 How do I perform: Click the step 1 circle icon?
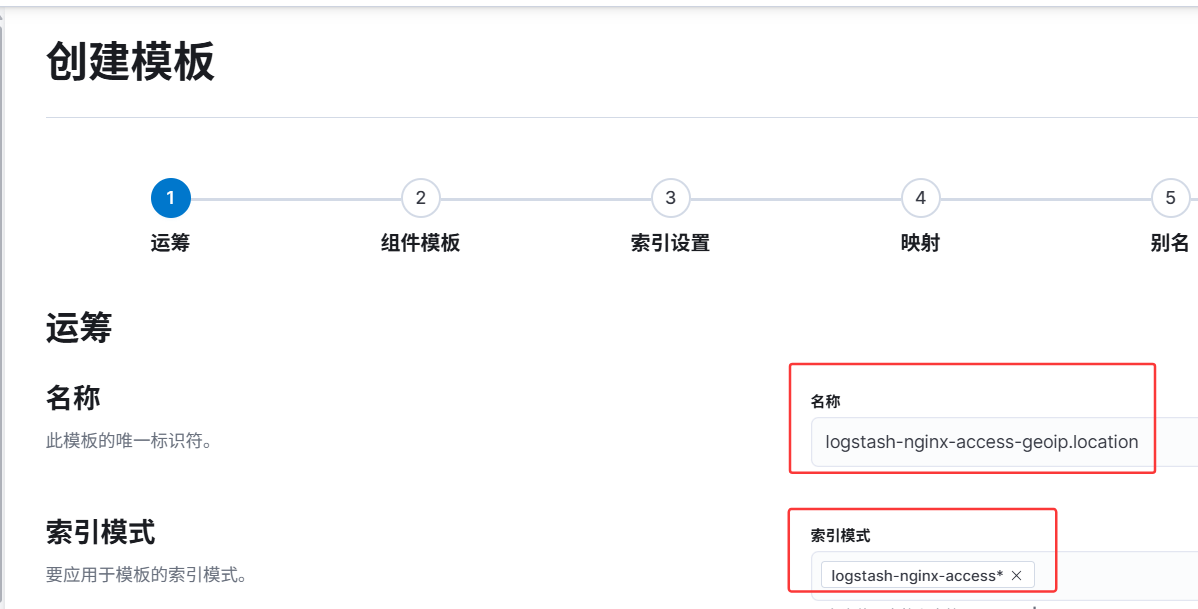click(170, 198)
